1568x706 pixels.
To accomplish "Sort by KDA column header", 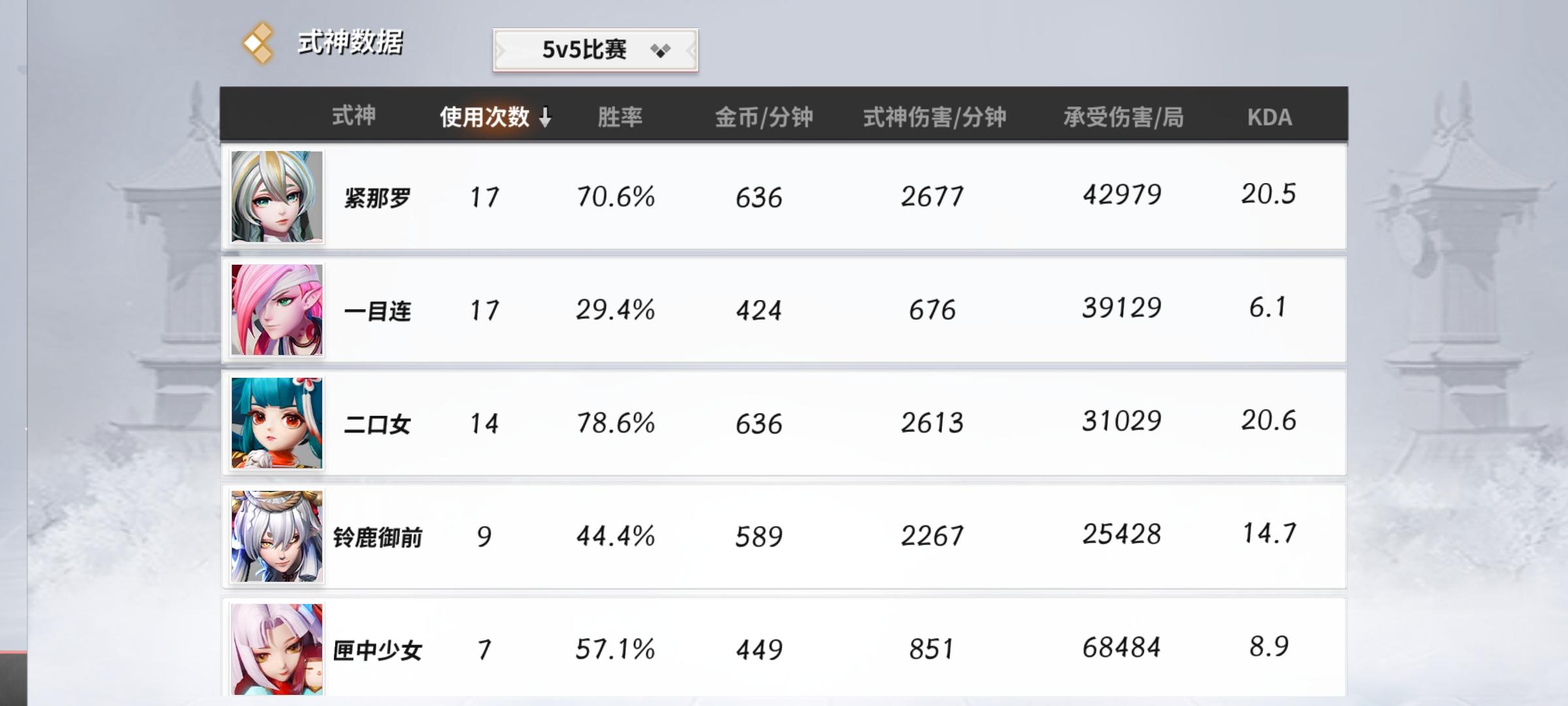I will coord(1269,117).
